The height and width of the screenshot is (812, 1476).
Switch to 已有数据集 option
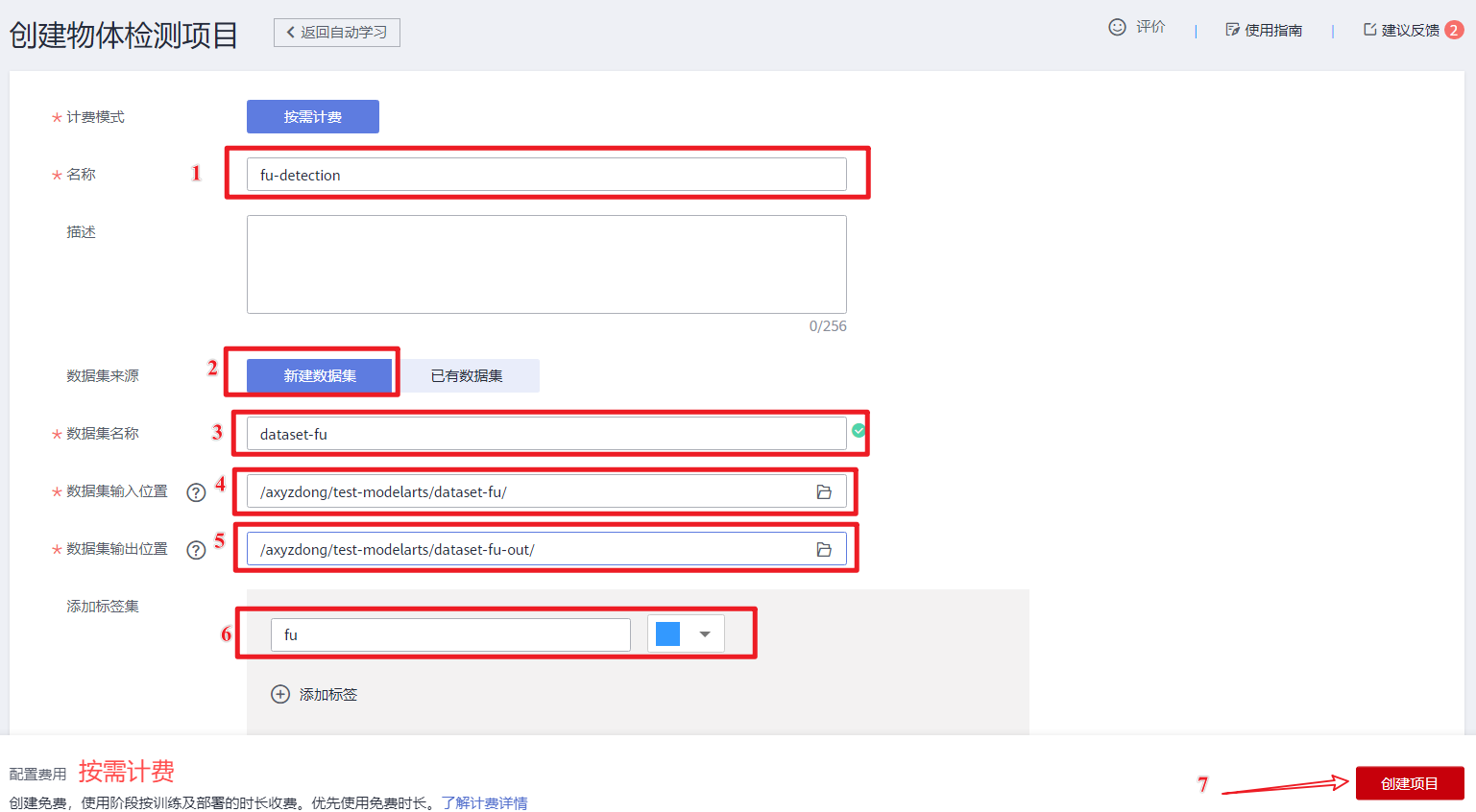click(467, 375)
